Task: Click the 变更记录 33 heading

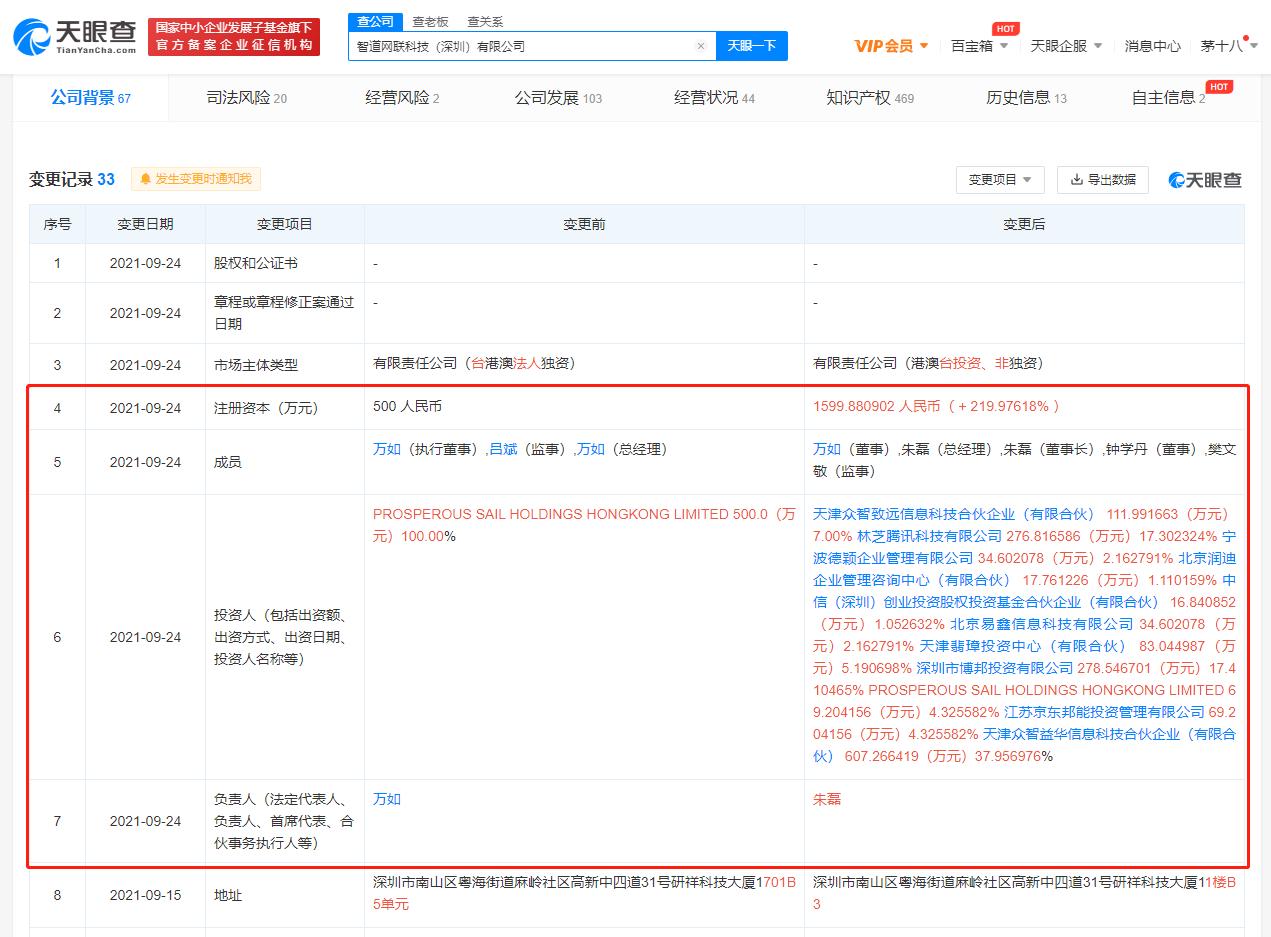Action: click(x=72, y=180)
